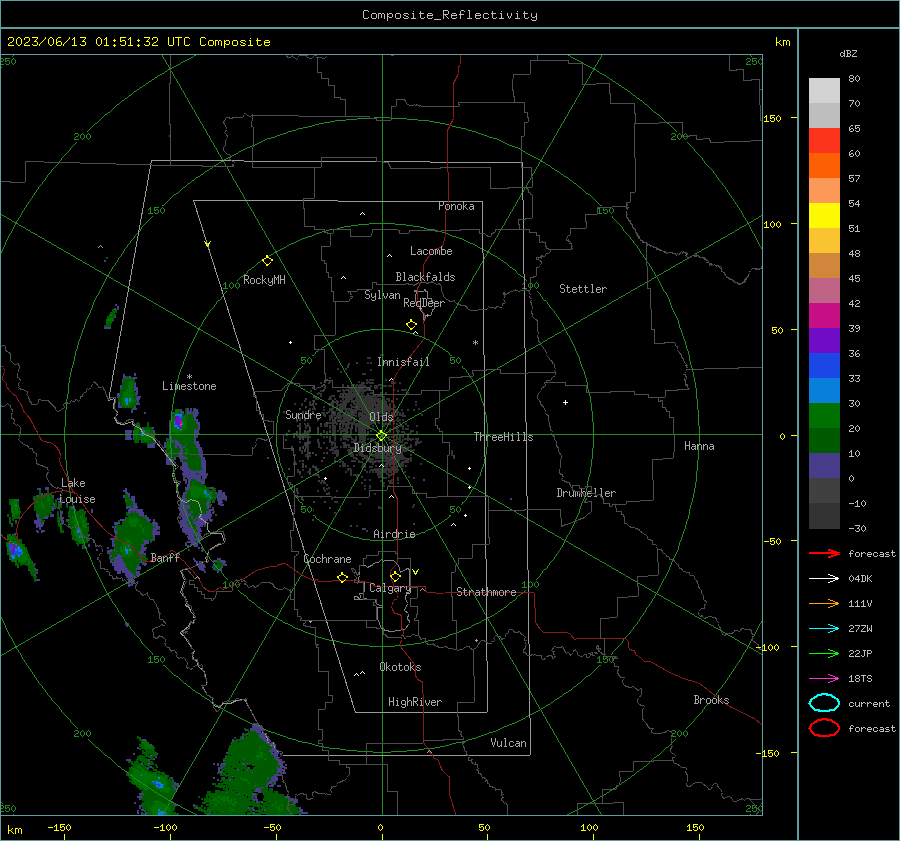900x841 pixels.
Task: Click the yellow diamond marker above Calgary label
Action: 395,576
